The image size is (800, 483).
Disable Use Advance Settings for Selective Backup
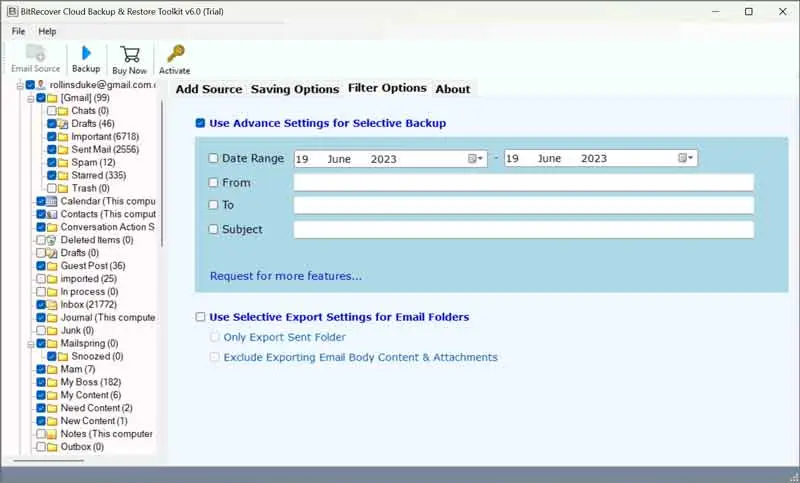click(201, 123)
